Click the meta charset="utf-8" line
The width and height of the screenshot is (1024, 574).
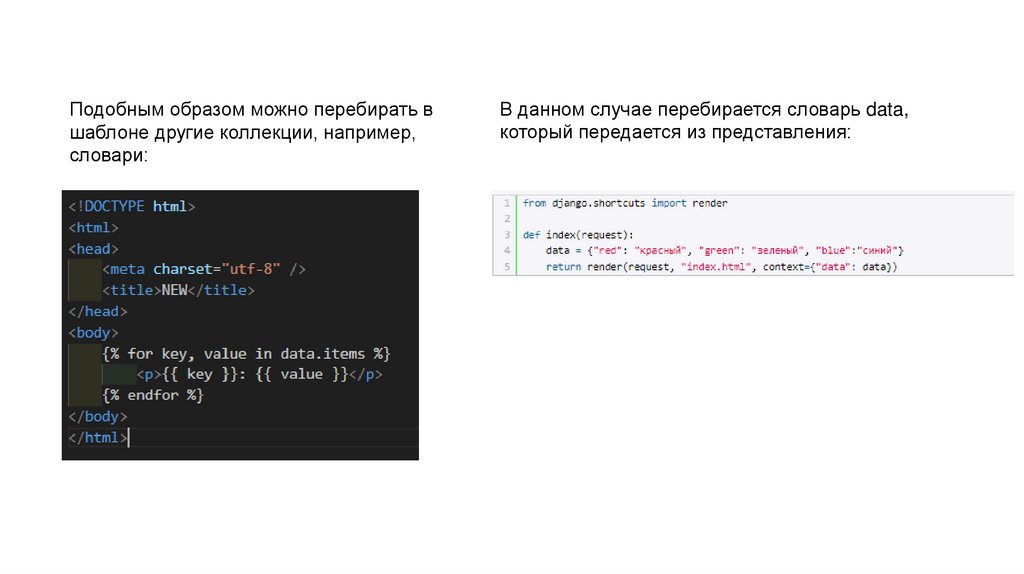click(204, 269)
